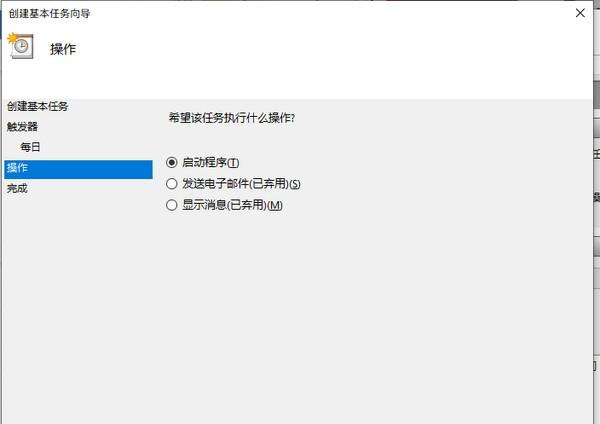Close the 创建基本任务向导 dialog

click(580, 13)
